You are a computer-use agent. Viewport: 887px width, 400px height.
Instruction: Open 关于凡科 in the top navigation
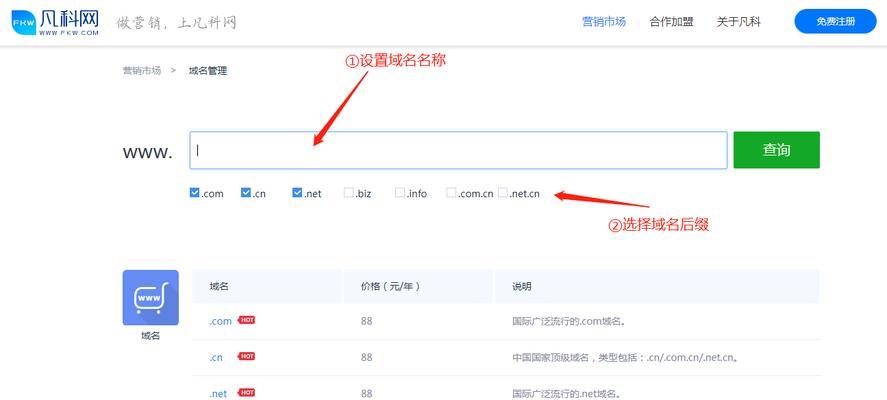[739, 22]
